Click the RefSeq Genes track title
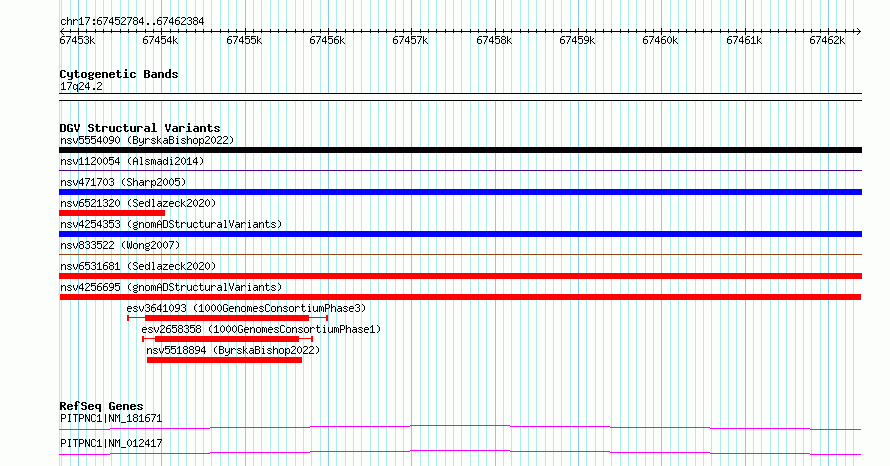 101,406
